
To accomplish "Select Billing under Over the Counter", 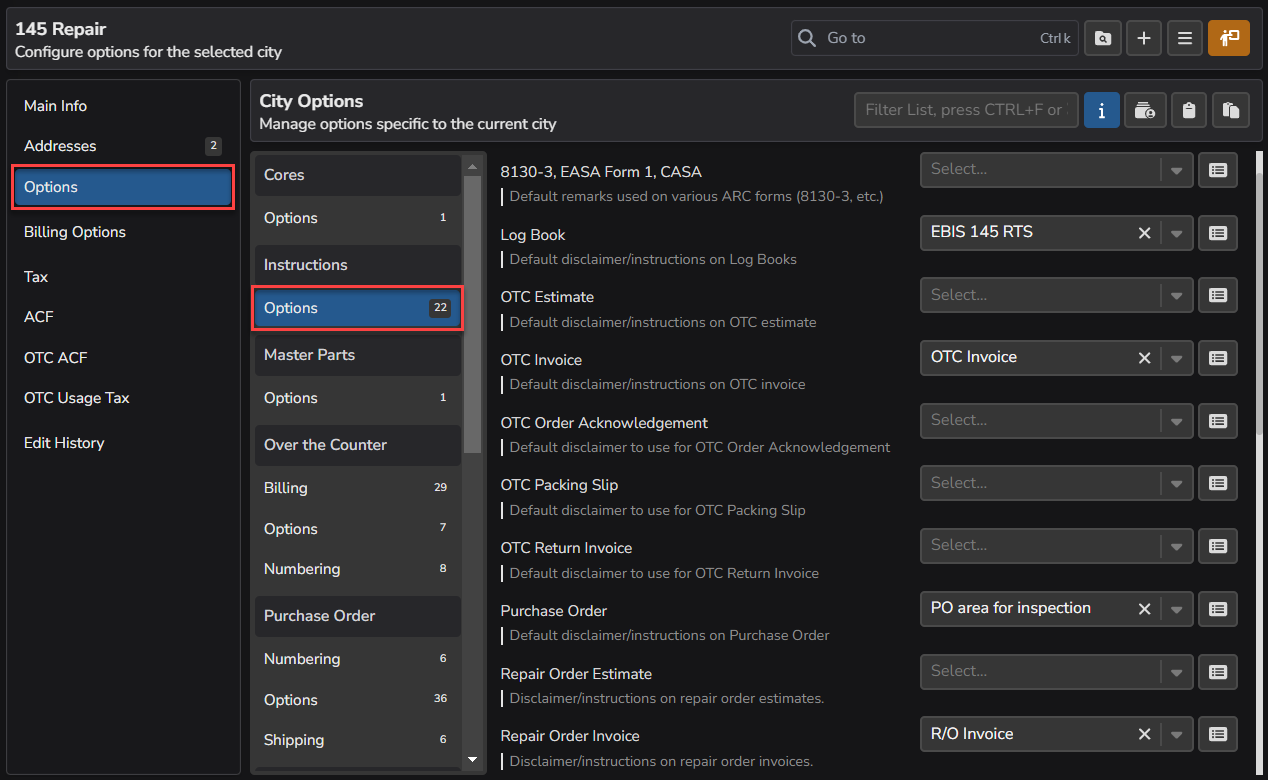I will click(286, 488).
